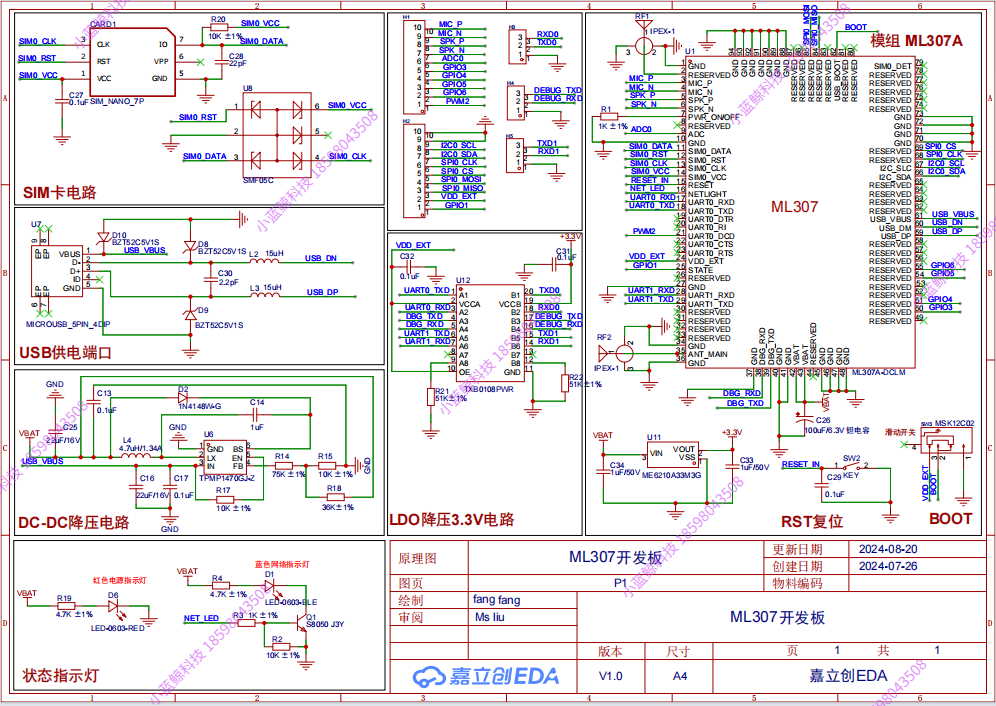
Task: Select the ML307开发板 title text
Action: point(614,557)
